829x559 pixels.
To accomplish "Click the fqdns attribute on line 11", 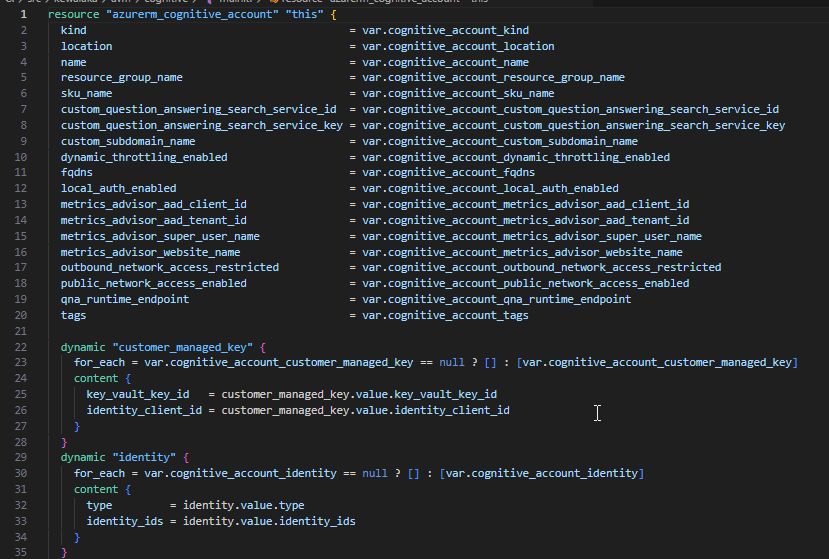I will pyautogui.click(x=77, y=172).
